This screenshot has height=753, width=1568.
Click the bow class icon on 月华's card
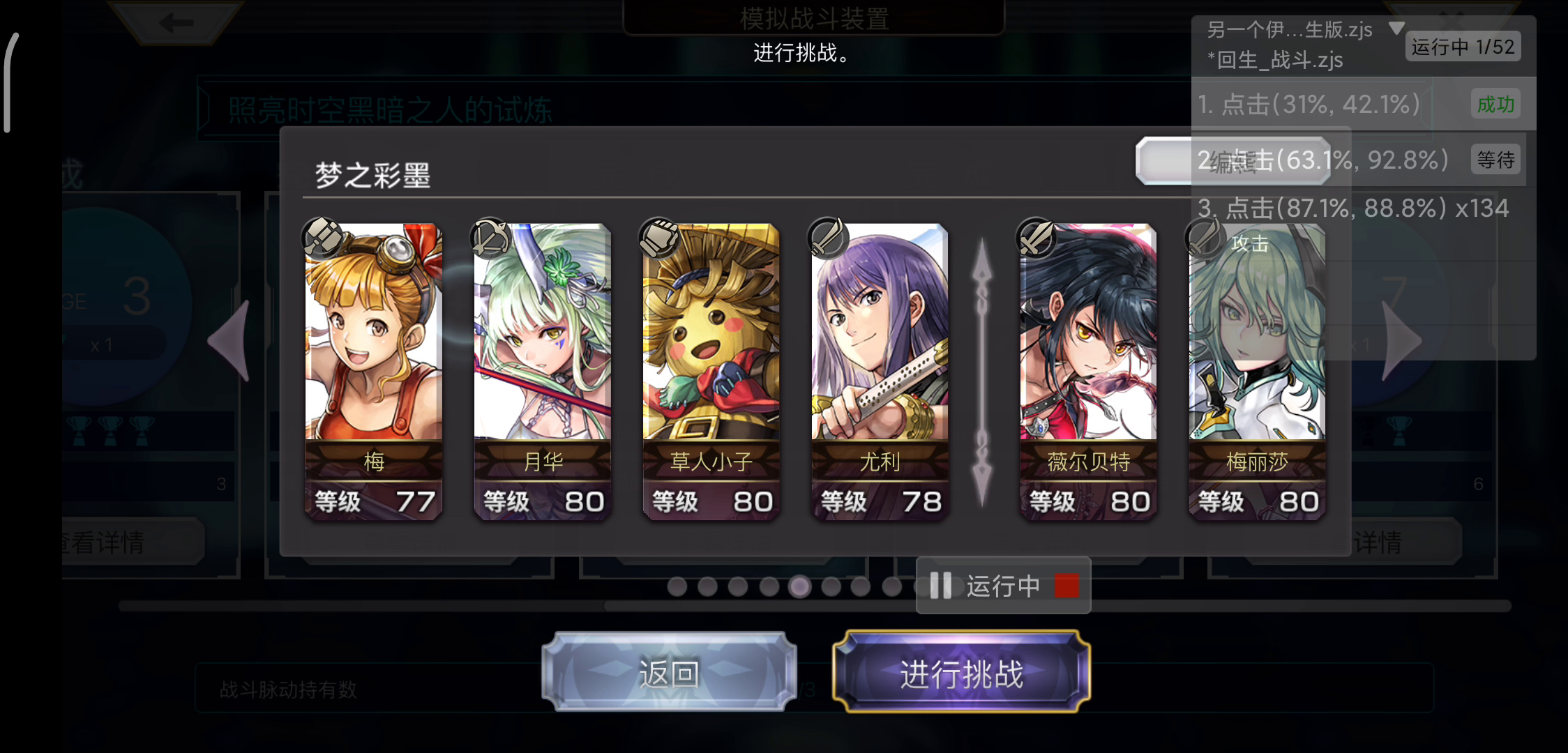pos(491,237)
